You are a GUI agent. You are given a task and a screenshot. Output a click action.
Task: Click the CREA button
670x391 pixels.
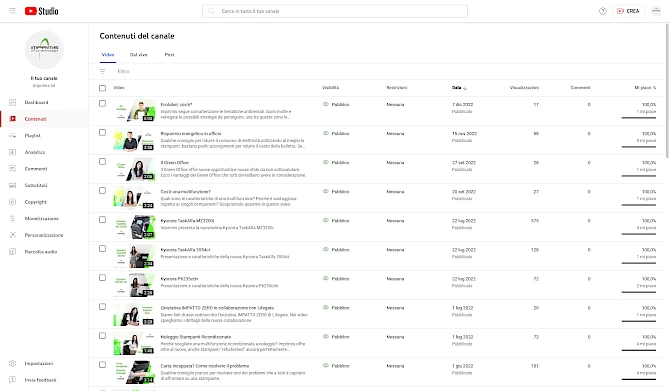click(628, 11)
